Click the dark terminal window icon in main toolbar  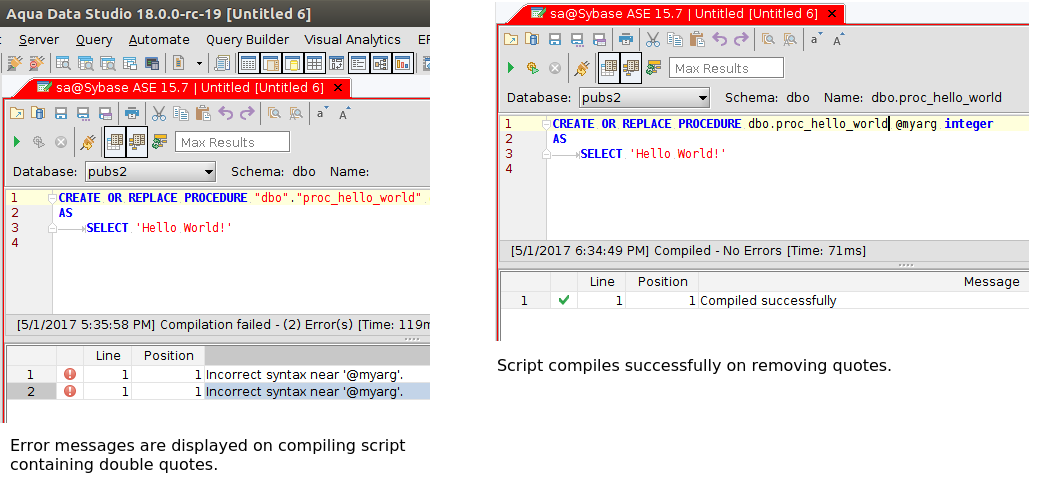[x=152, y=64]
